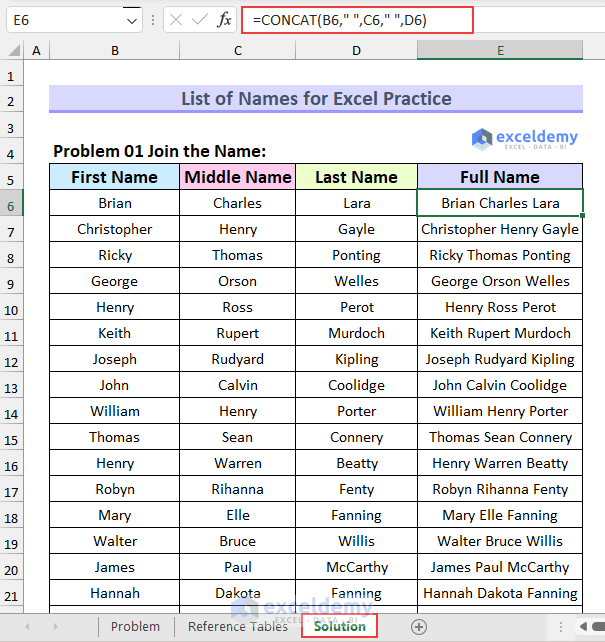Select row 21 header
The height and width of the screenshot is (642, 605).
point(11,596)
